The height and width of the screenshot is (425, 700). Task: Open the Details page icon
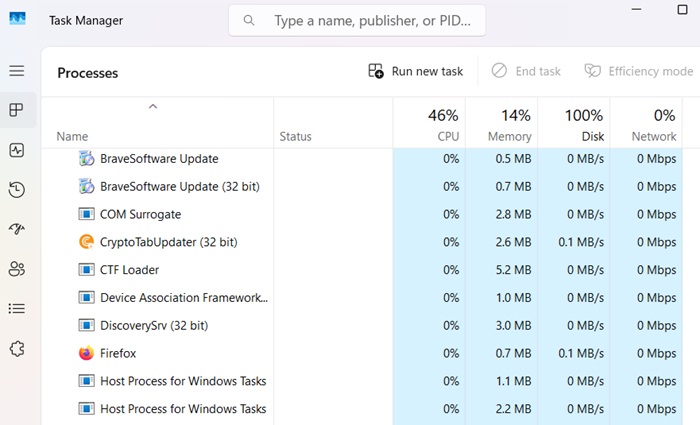point(17,308)
